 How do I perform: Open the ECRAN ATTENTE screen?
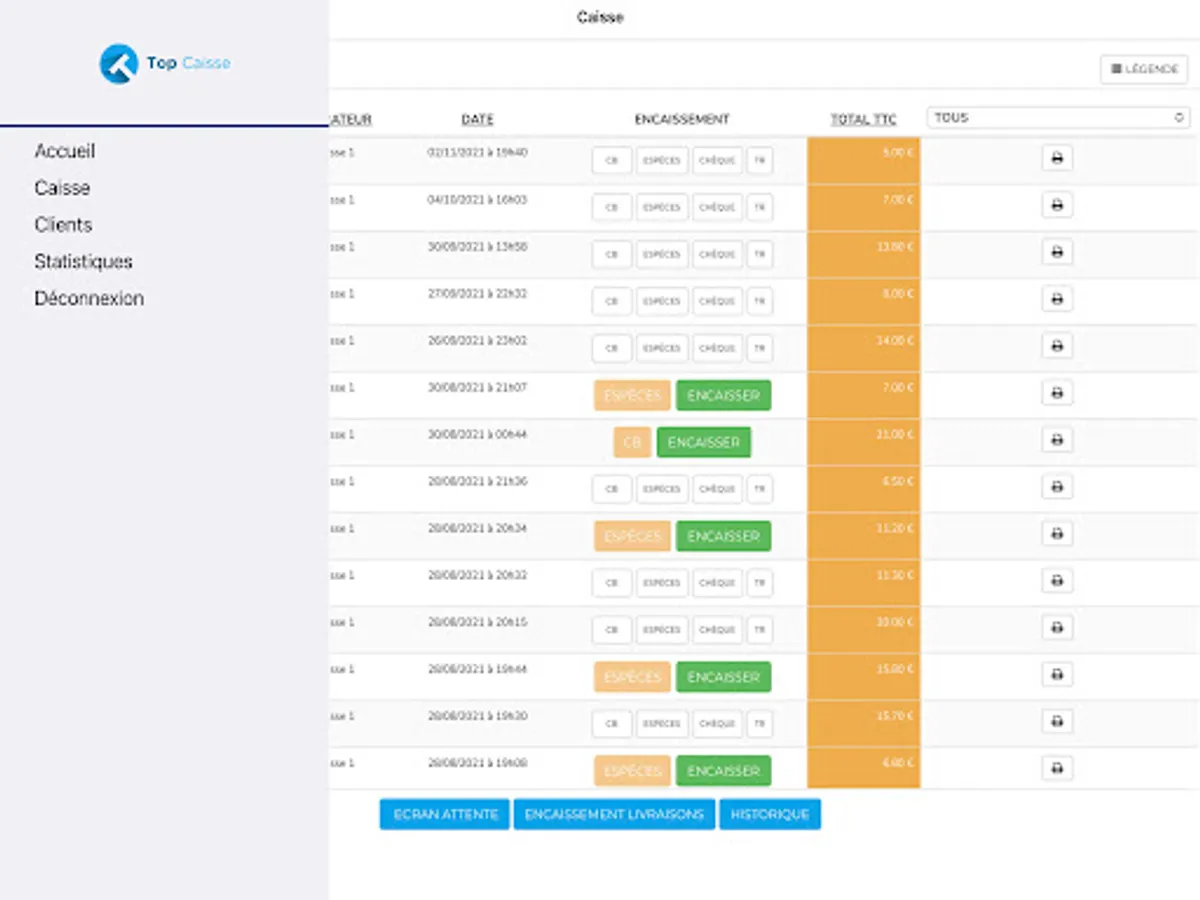[445, 815]
